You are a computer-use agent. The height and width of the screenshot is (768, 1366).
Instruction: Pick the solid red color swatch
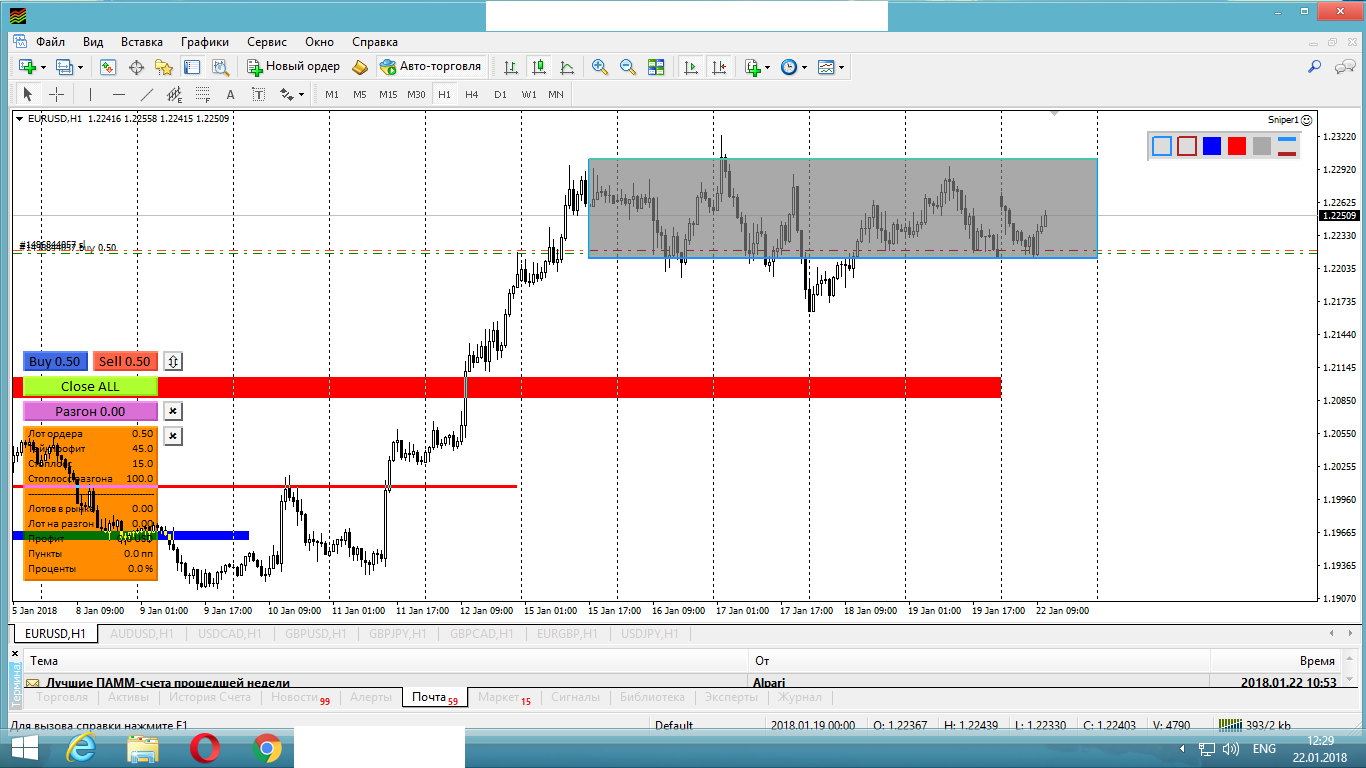[x=1237, y=146]
